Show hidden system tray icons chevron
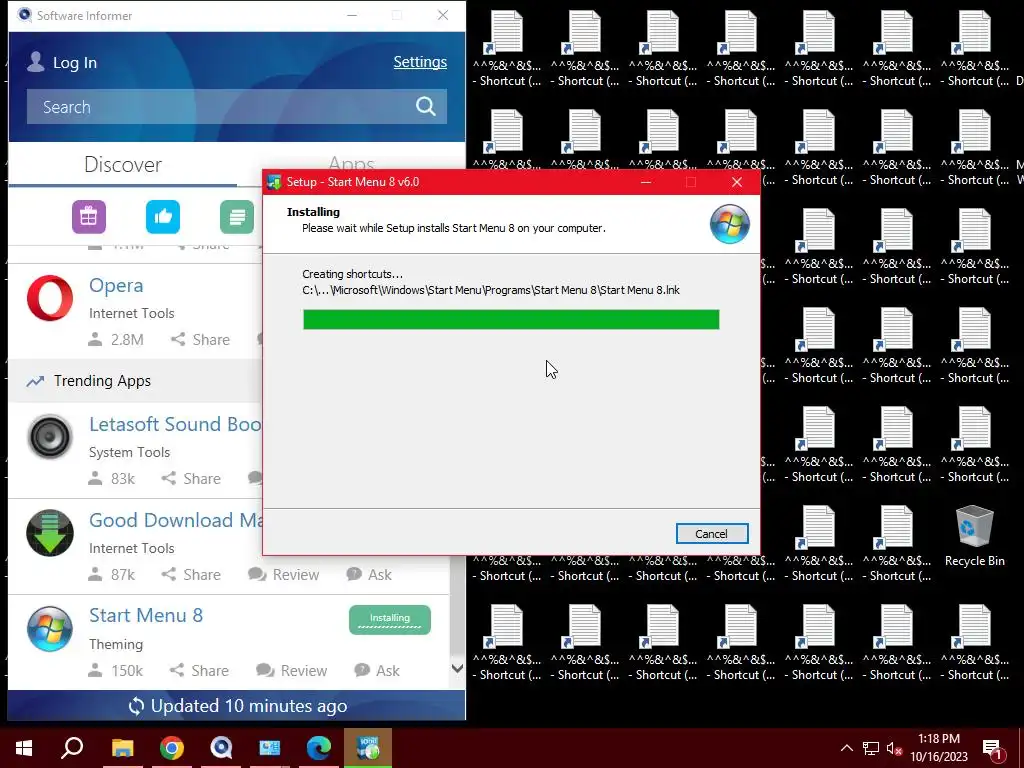Viewport: 1024px width, 768px height. pyautogui.click(x=846, y=748)
